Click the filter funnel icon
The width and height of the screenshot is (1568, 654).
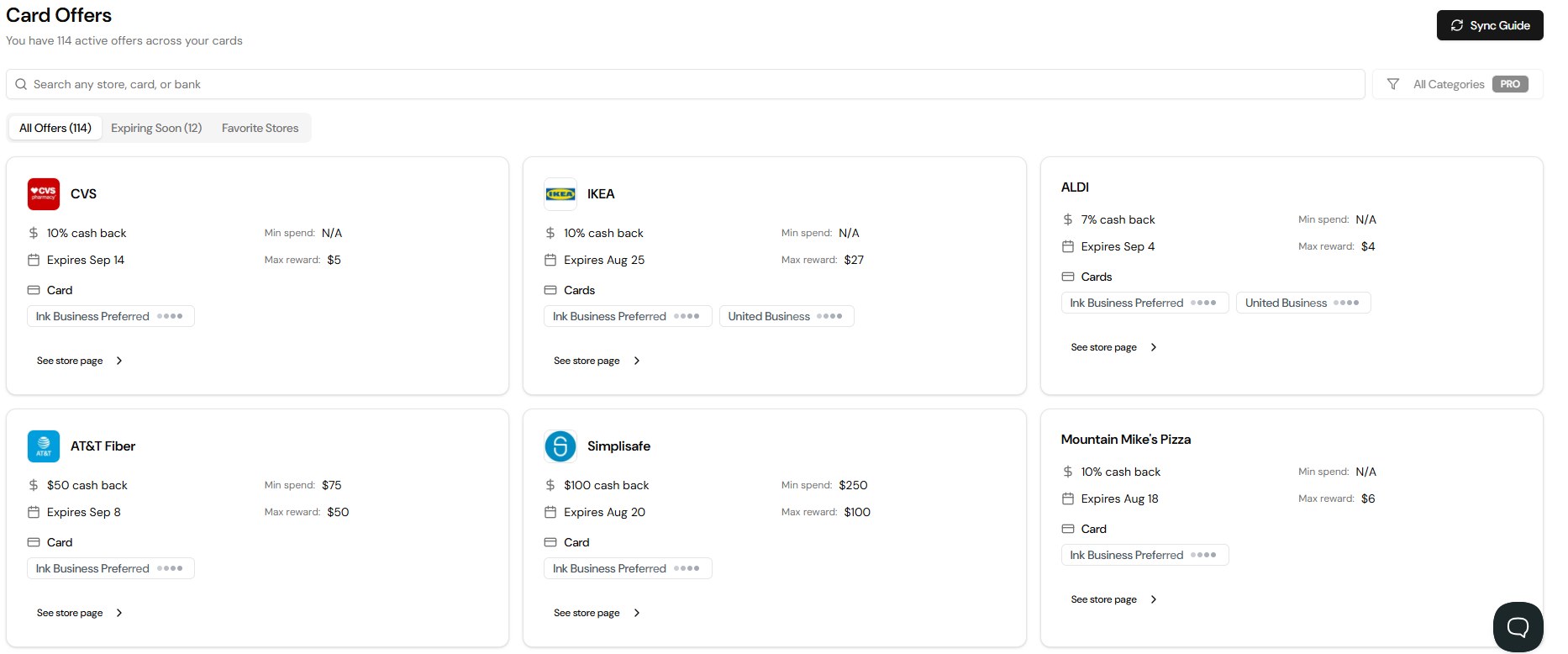[1393, 84]
